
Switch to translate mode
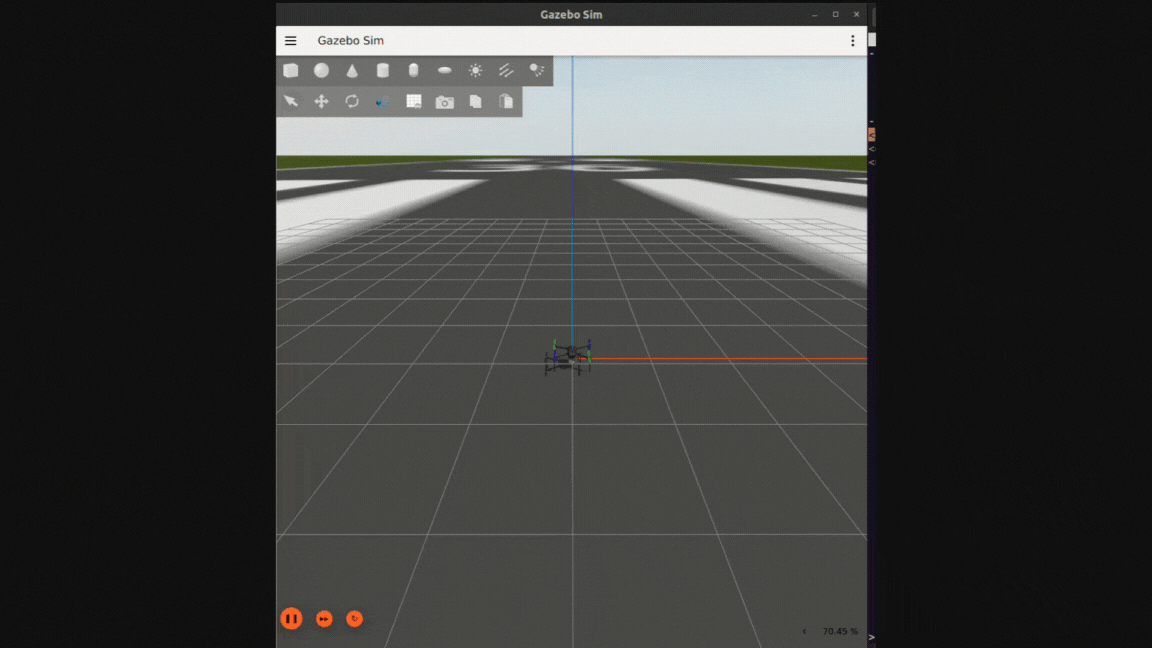[321, 102]
